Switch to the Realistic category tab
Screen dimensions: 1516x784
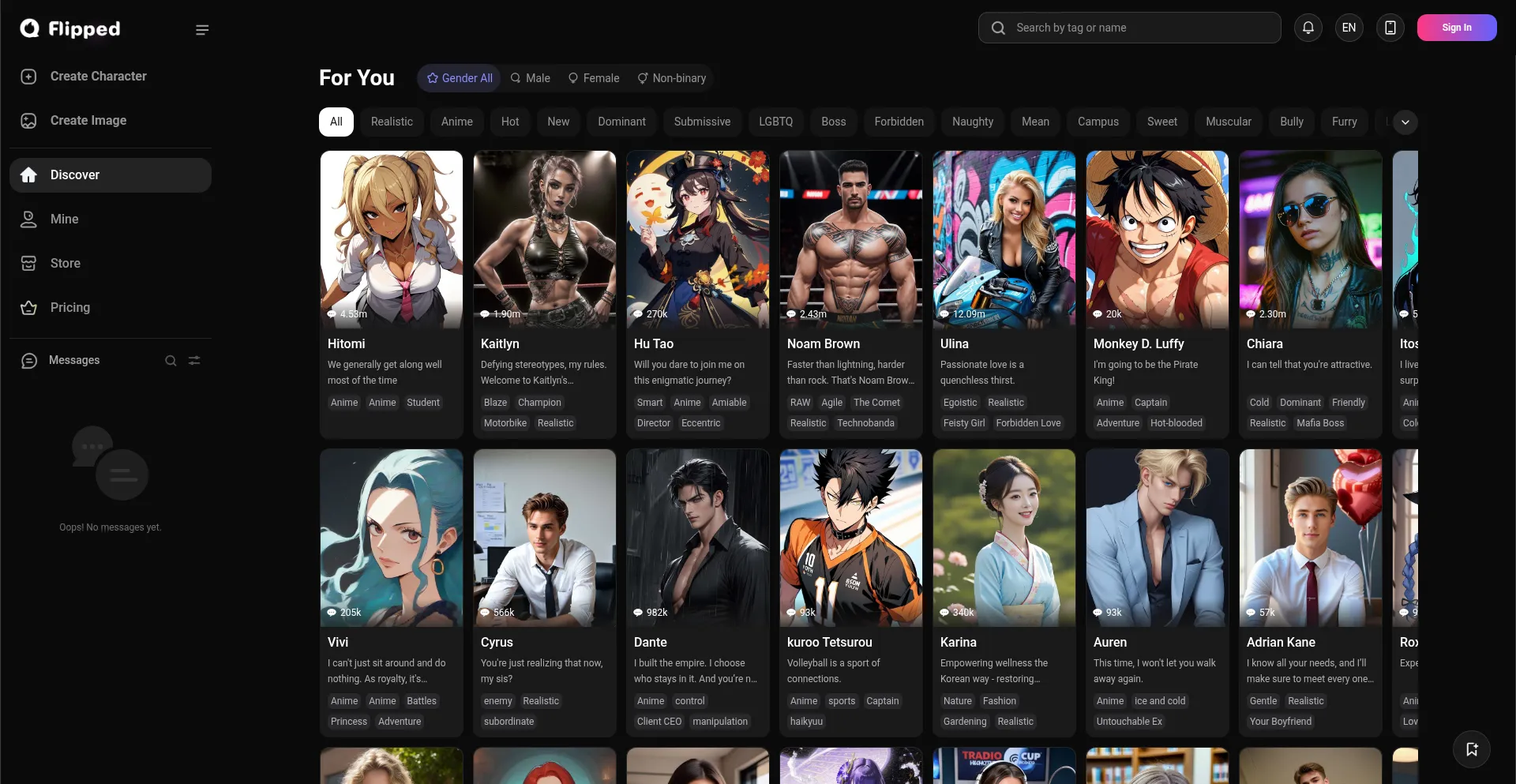pyautogui.click(x=392, y=122)
